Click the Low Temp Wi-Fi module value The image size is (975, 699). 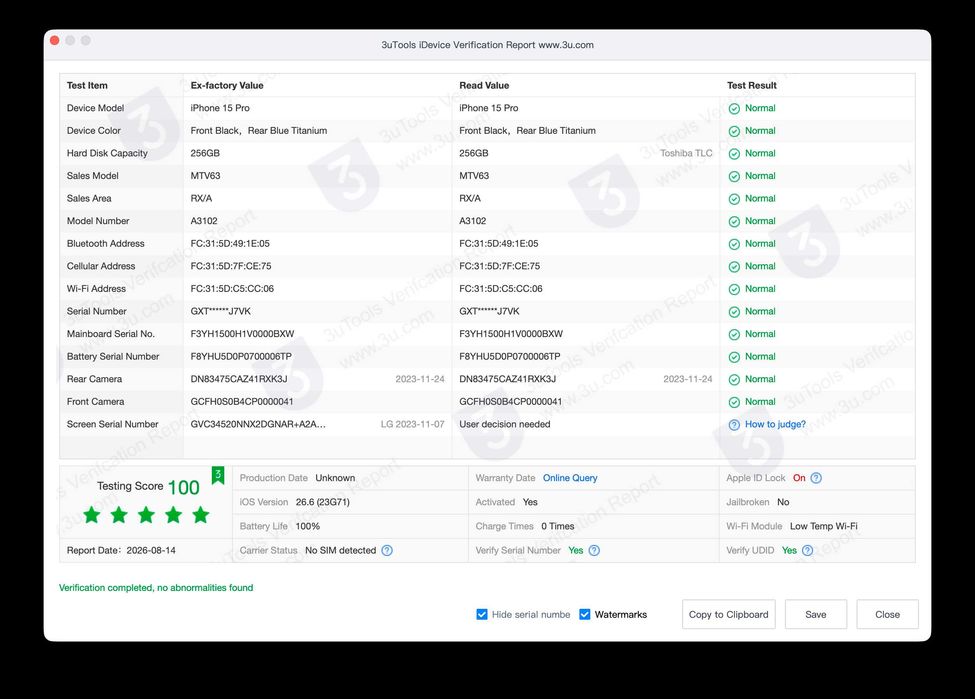(823, 526)
